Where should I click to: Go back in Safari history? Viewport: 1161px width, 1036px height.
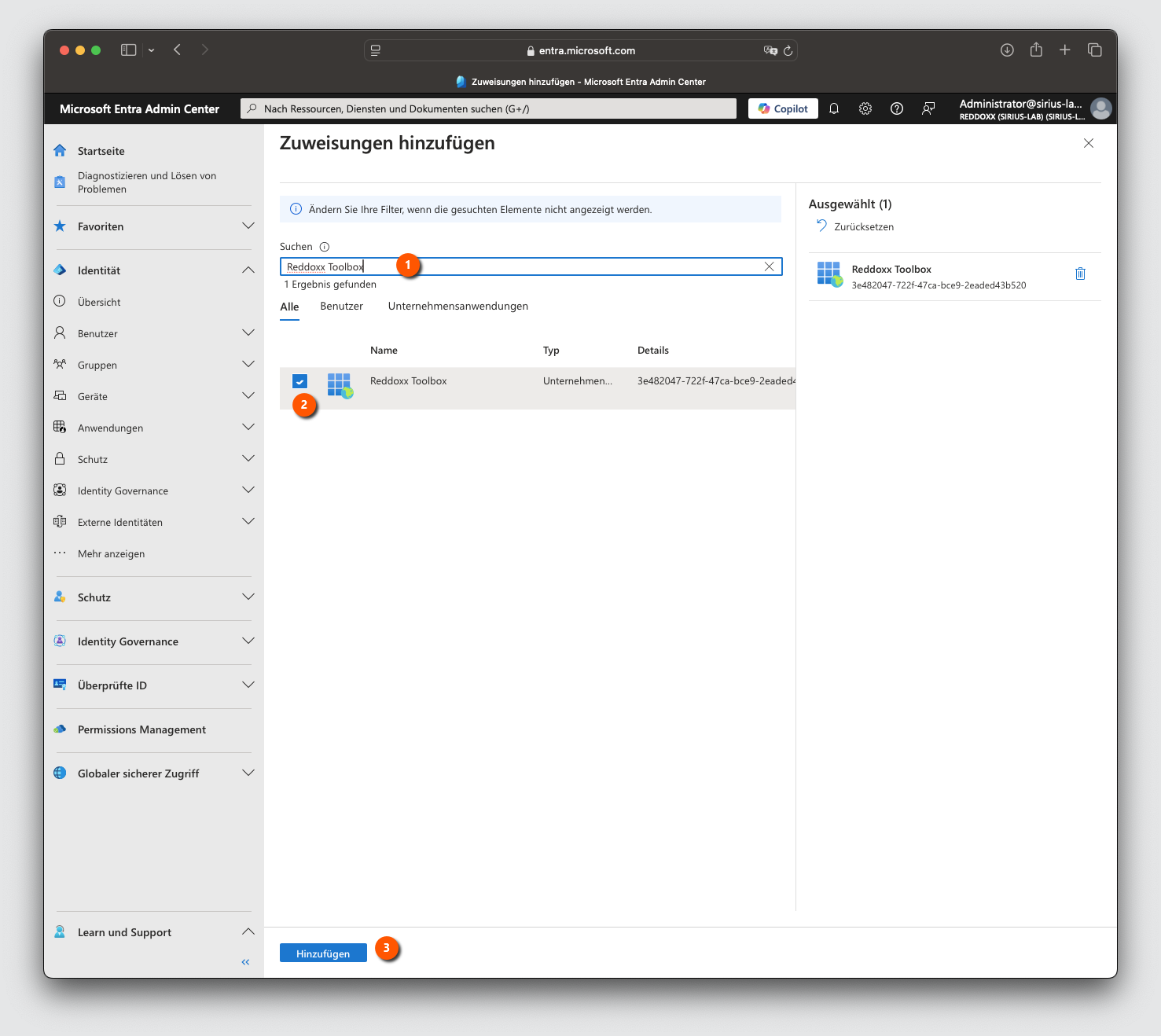pyautogui.click(x=178, y=50)
